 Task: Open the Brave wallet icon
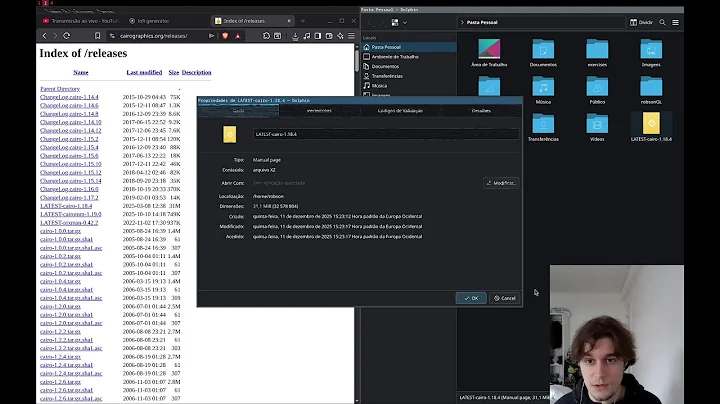click(329, 36)
